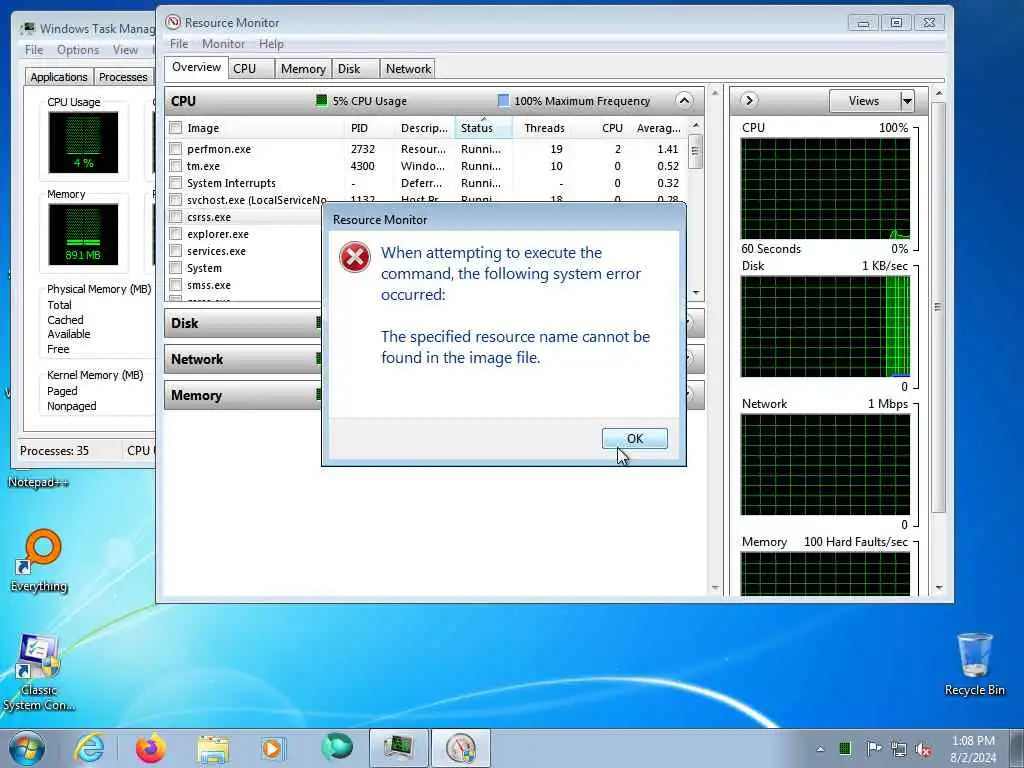Click the Views button
Screen dimensions: 1024x768
pyautogui.click(x=864, y=101)
